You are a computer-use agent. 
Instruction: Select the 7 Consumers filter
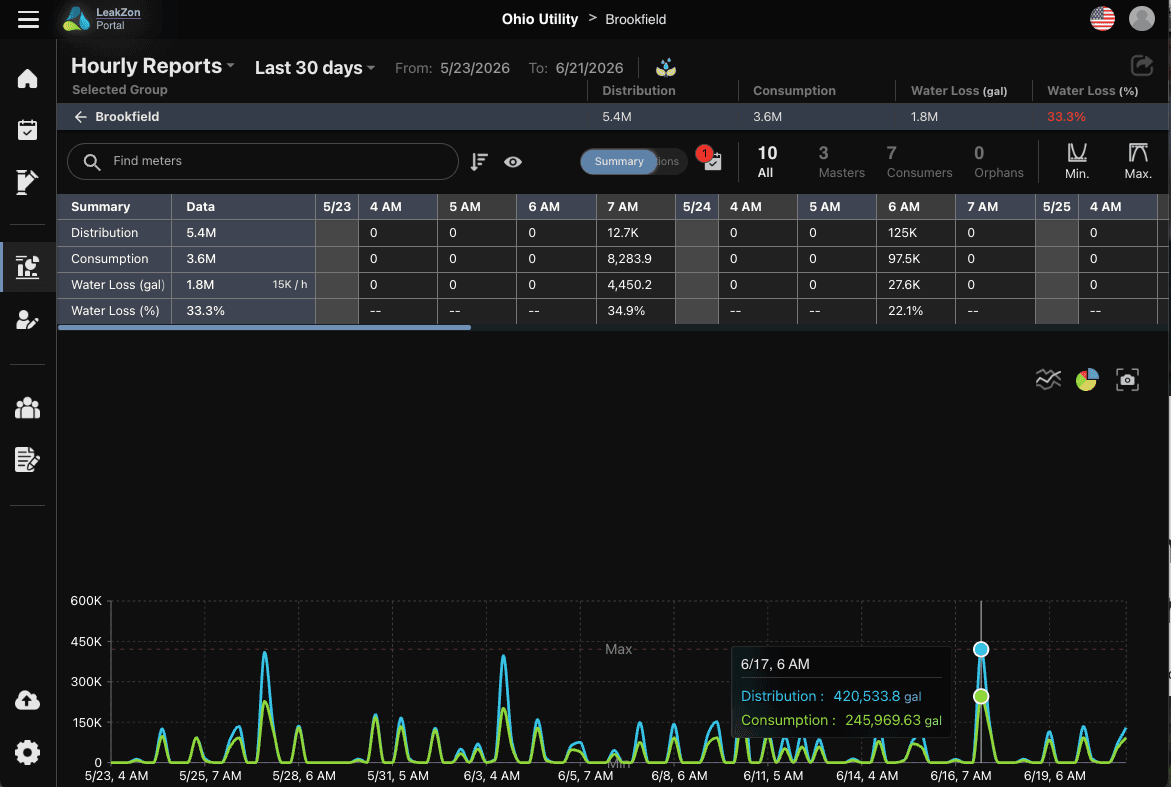(919, 161)
